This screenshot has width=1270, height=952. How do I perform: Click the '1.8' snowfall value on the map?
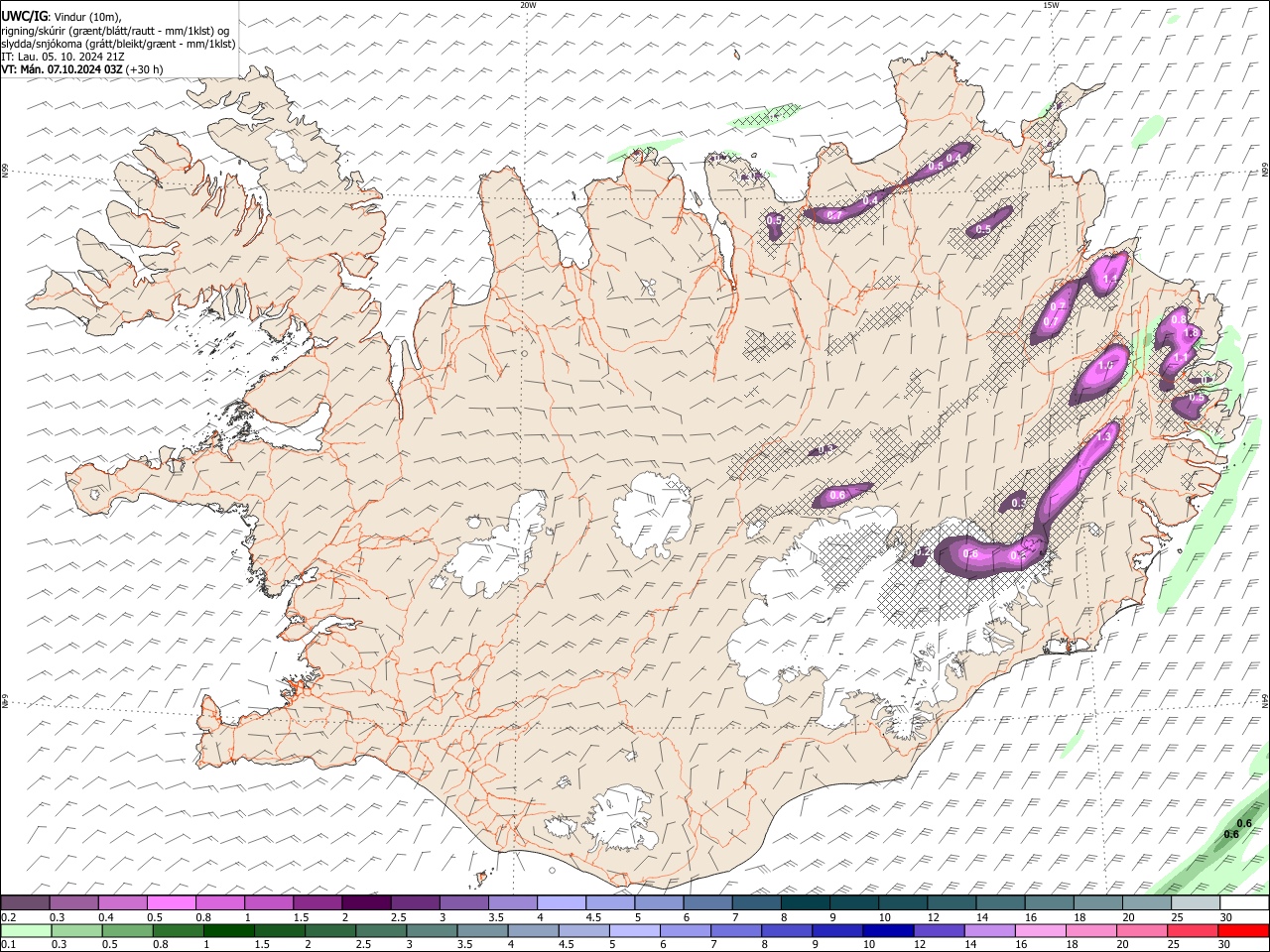pos(1192,332)
